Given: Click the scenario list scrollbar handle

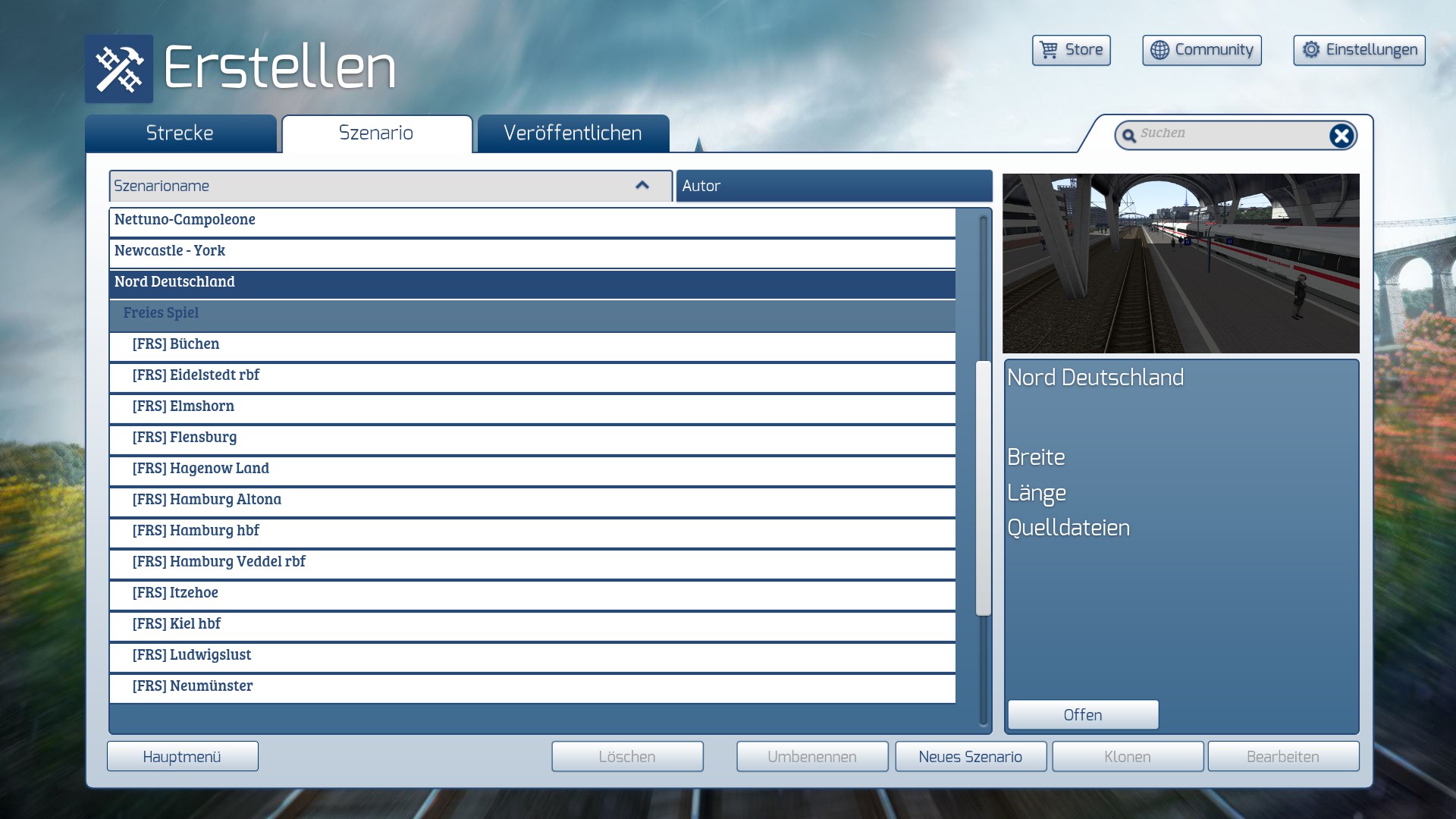Looking at the screenshot, I should 984,489.
